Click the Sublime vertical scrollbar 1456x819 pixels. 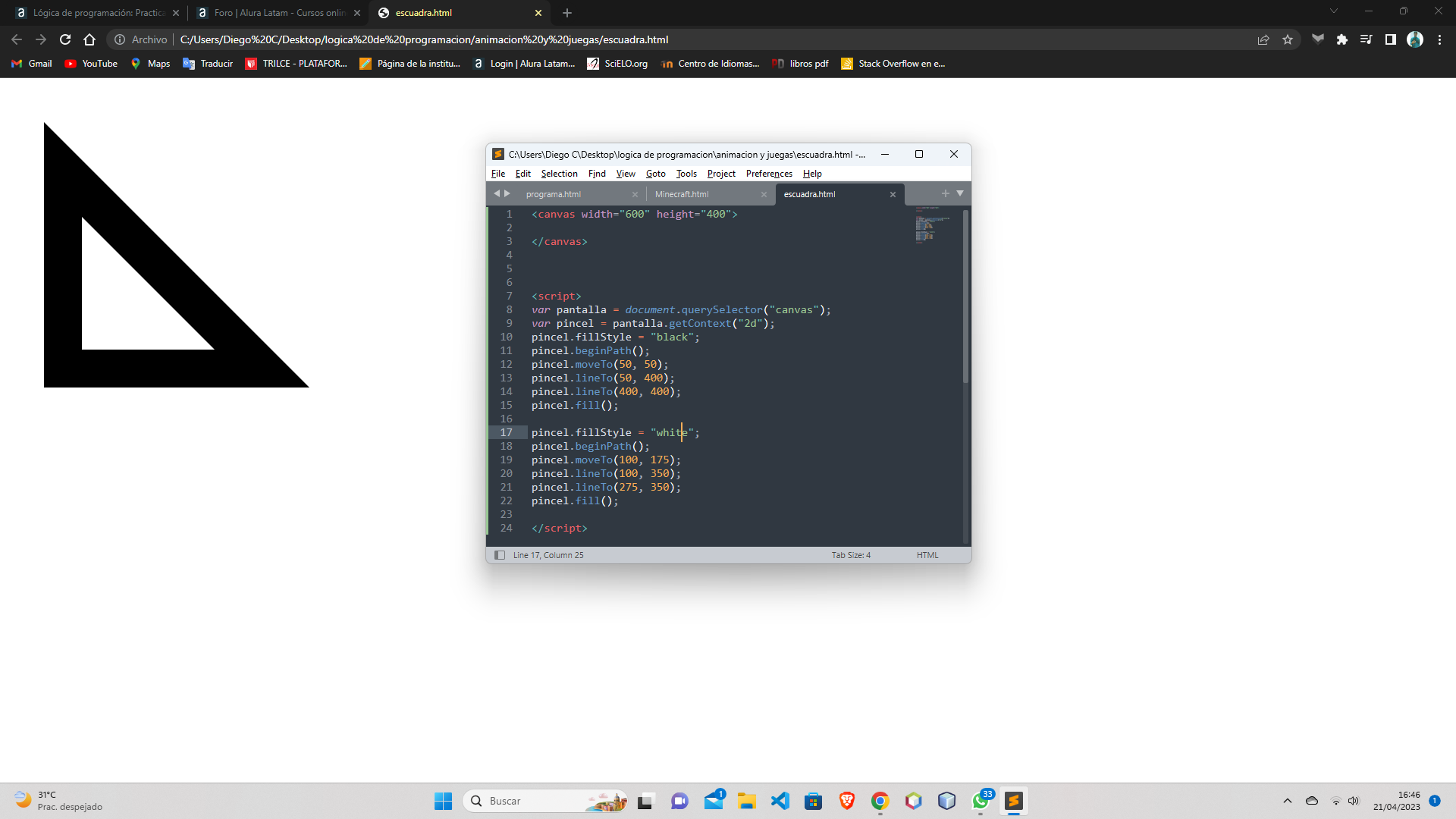(x=965, y=296)
